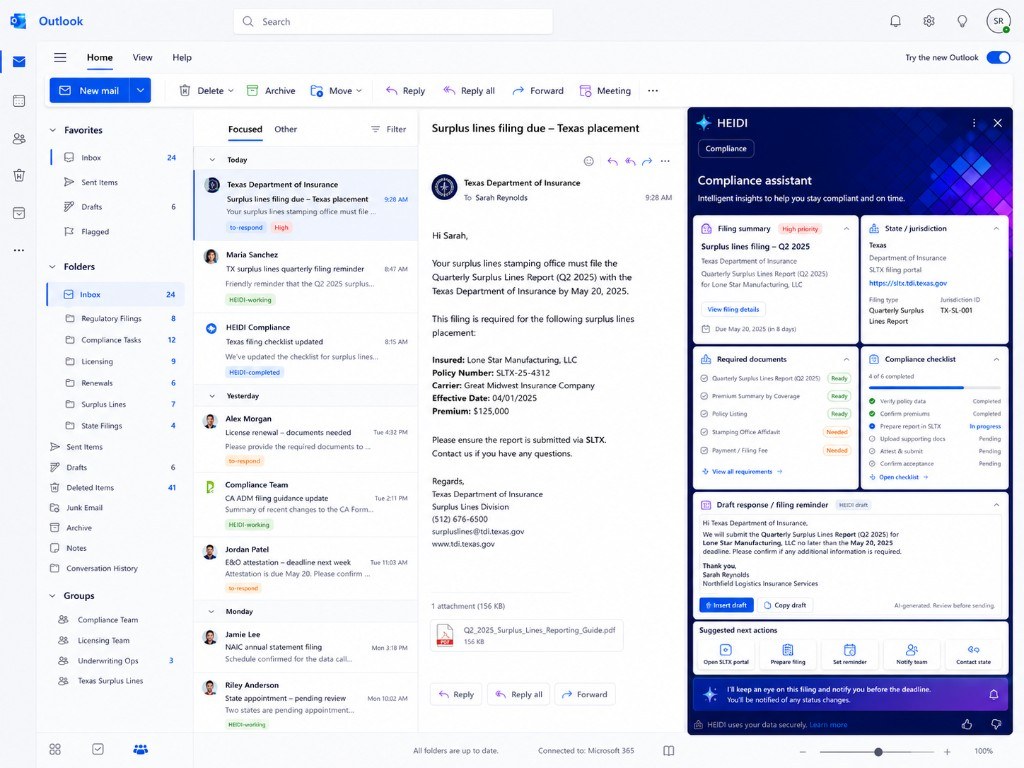Viewport: 1024px width, 768px height.
Task: Click zoom out minus button
Action: [x=803, y=752]
